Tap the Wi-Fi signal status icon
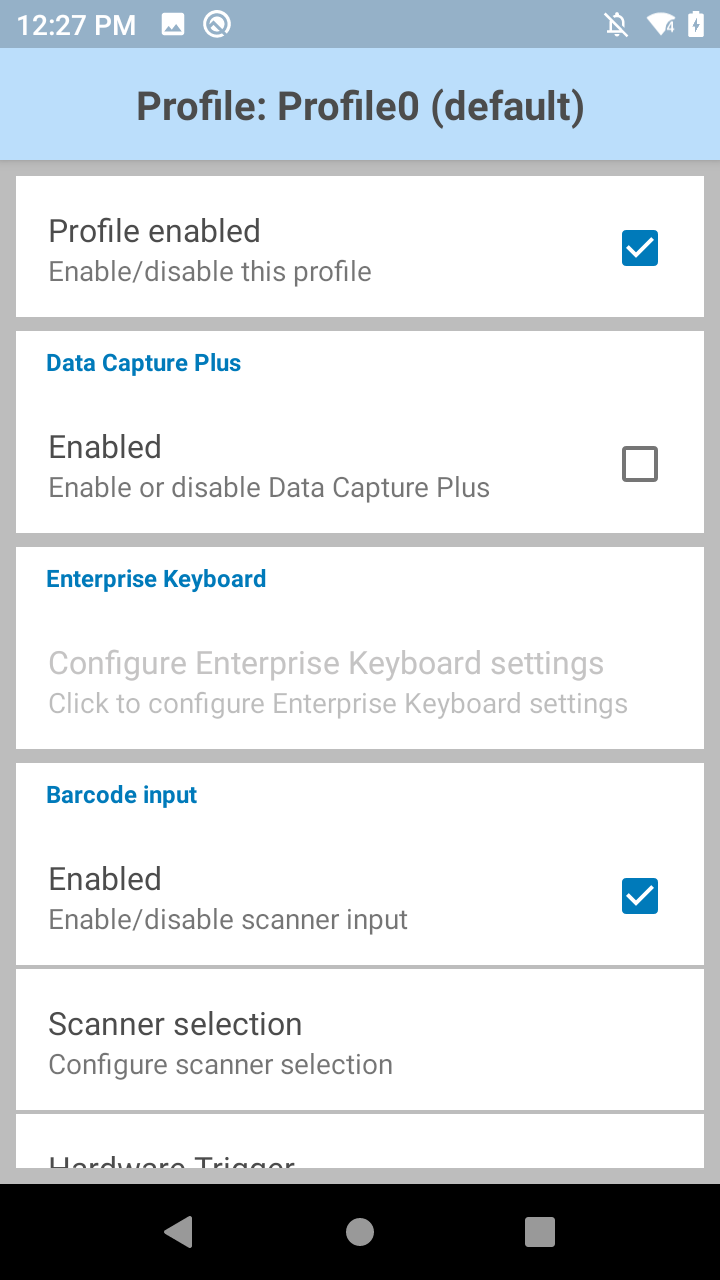The height and width of the screenshot is (1280, 720). pos(660,25)
